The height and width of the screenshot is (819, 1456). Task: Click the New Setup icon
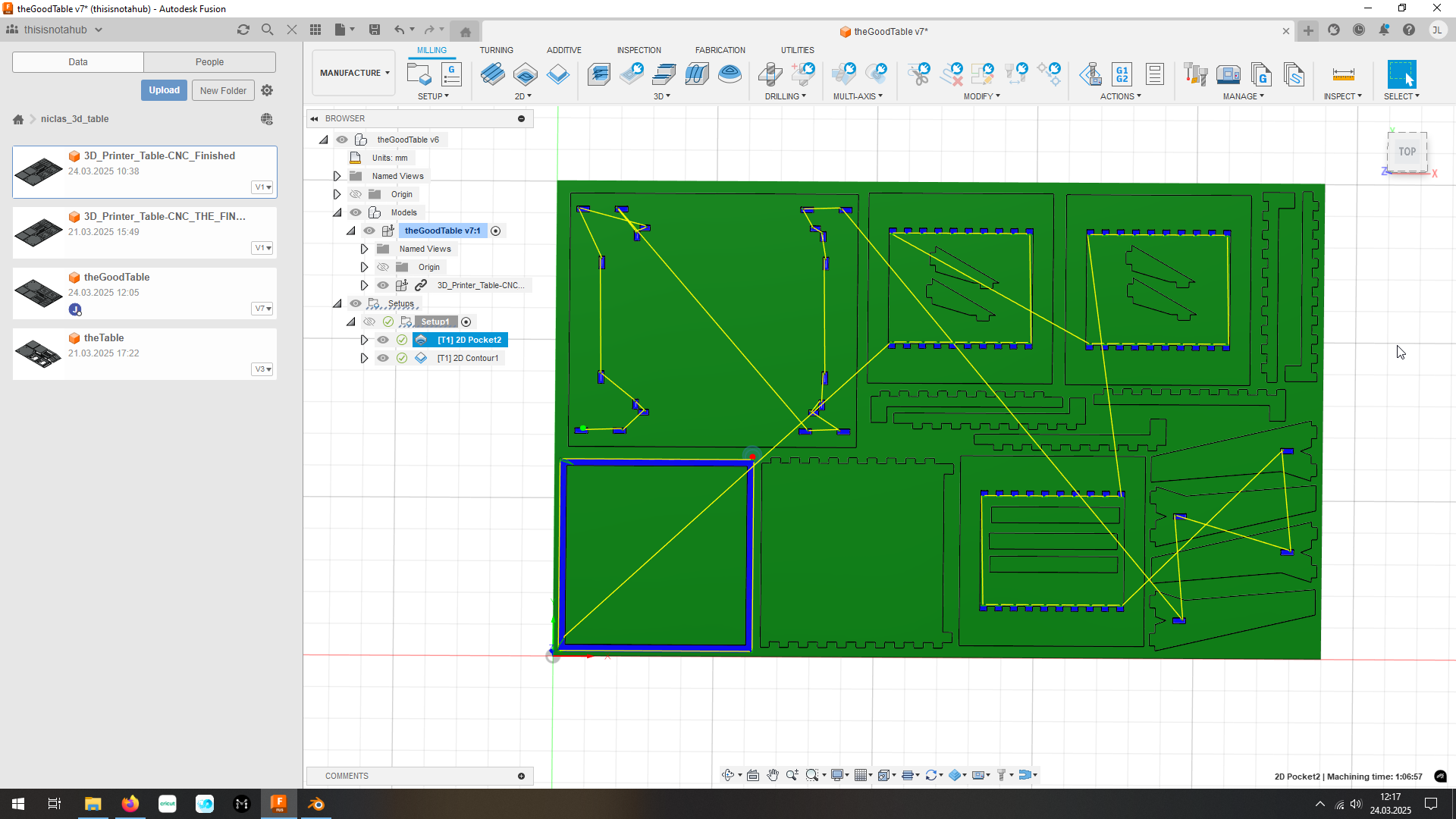419,74
